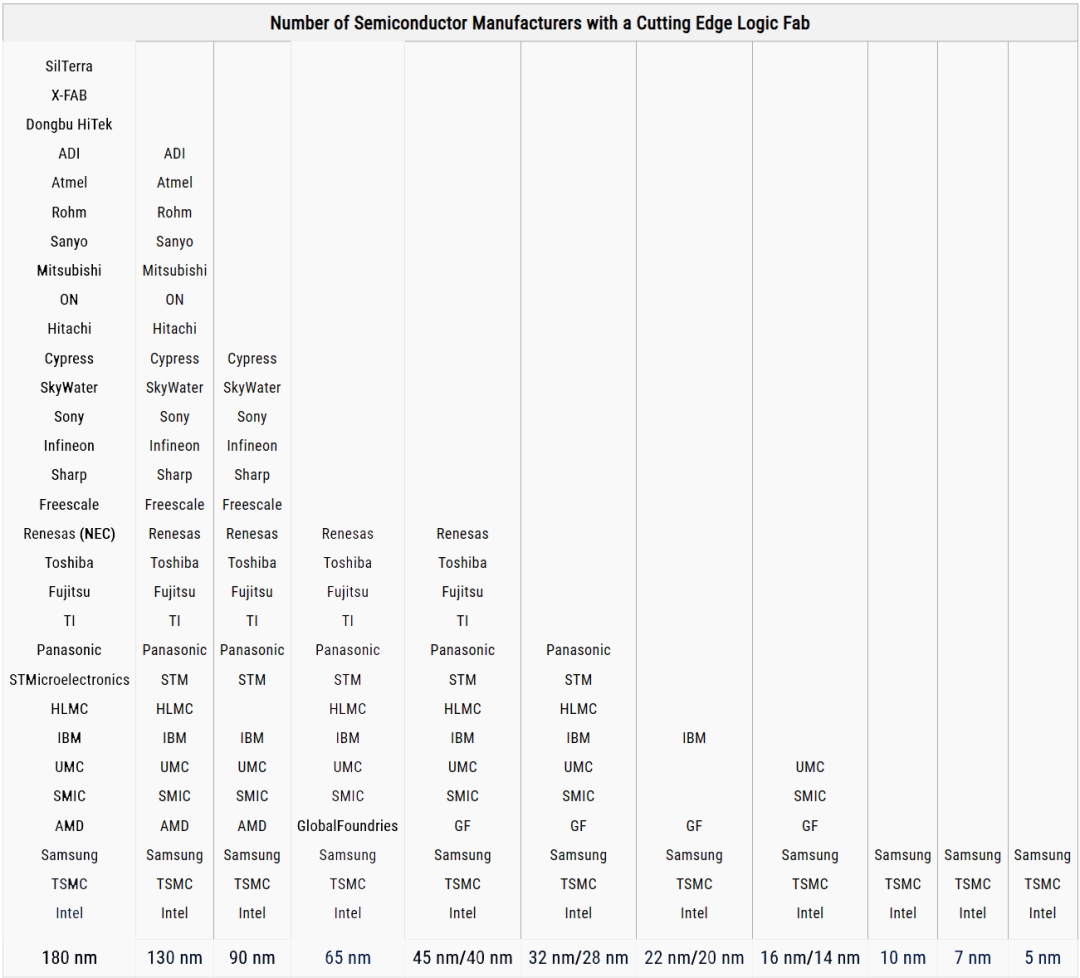Click Atmel in the 180 nm column

(x=69, y=183)
